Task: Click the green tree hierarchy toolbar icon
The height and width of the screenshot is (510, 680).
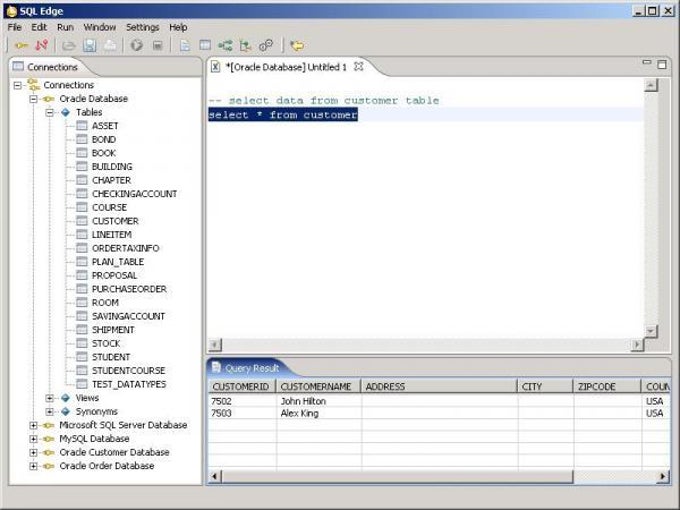Action: coord(245,46)
